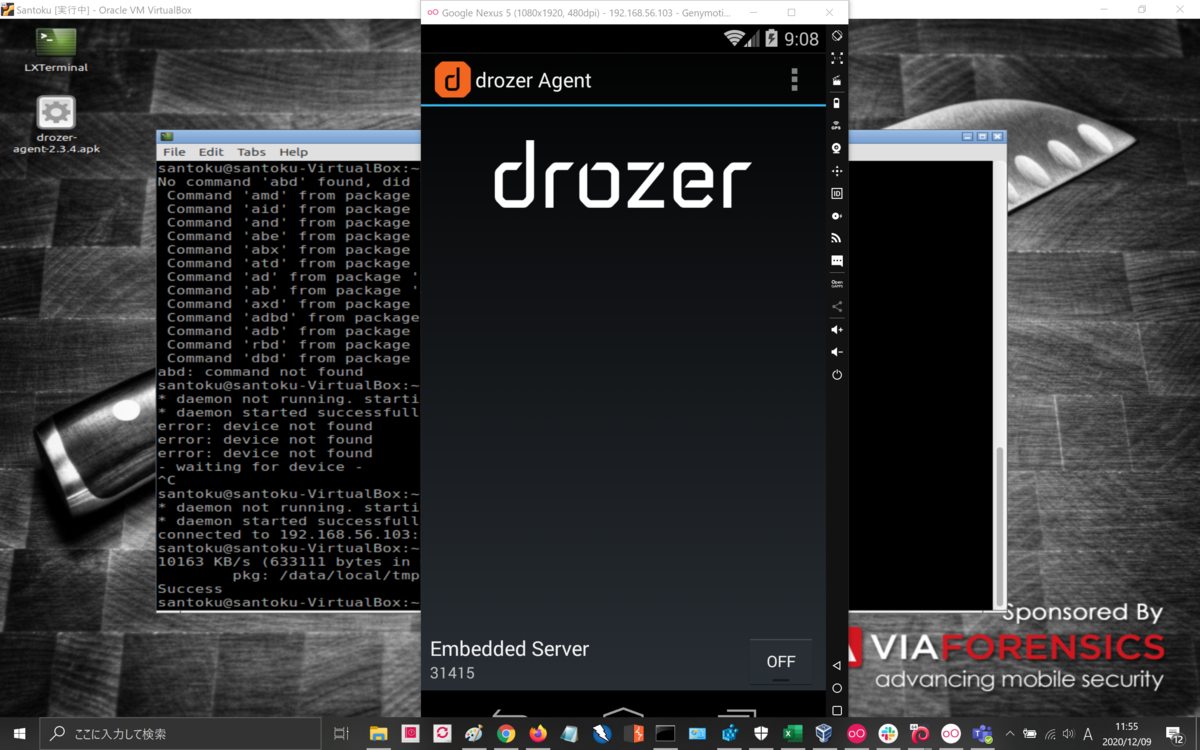Click Genymotion sidebar home circle button
Image resolution: width=1200 pixels, height=750 pixels.
[837, 688]
